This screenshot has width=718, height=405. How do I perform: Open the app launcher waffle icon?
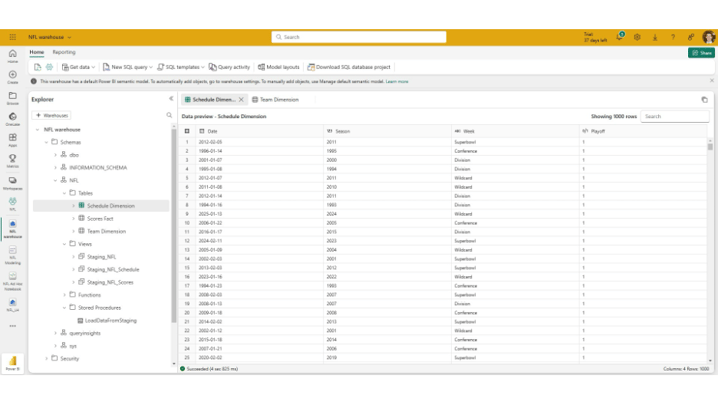tap(13, 37)
